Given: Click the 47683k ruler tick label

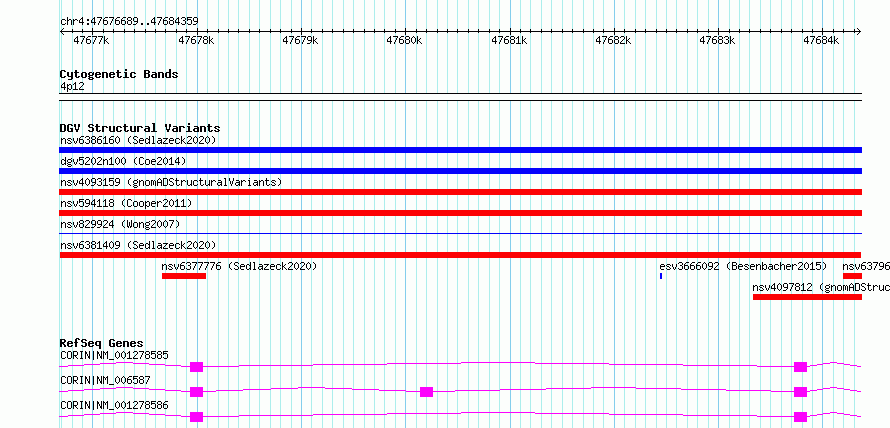Looking at the screenshot, I should click(x=717, y=40).
